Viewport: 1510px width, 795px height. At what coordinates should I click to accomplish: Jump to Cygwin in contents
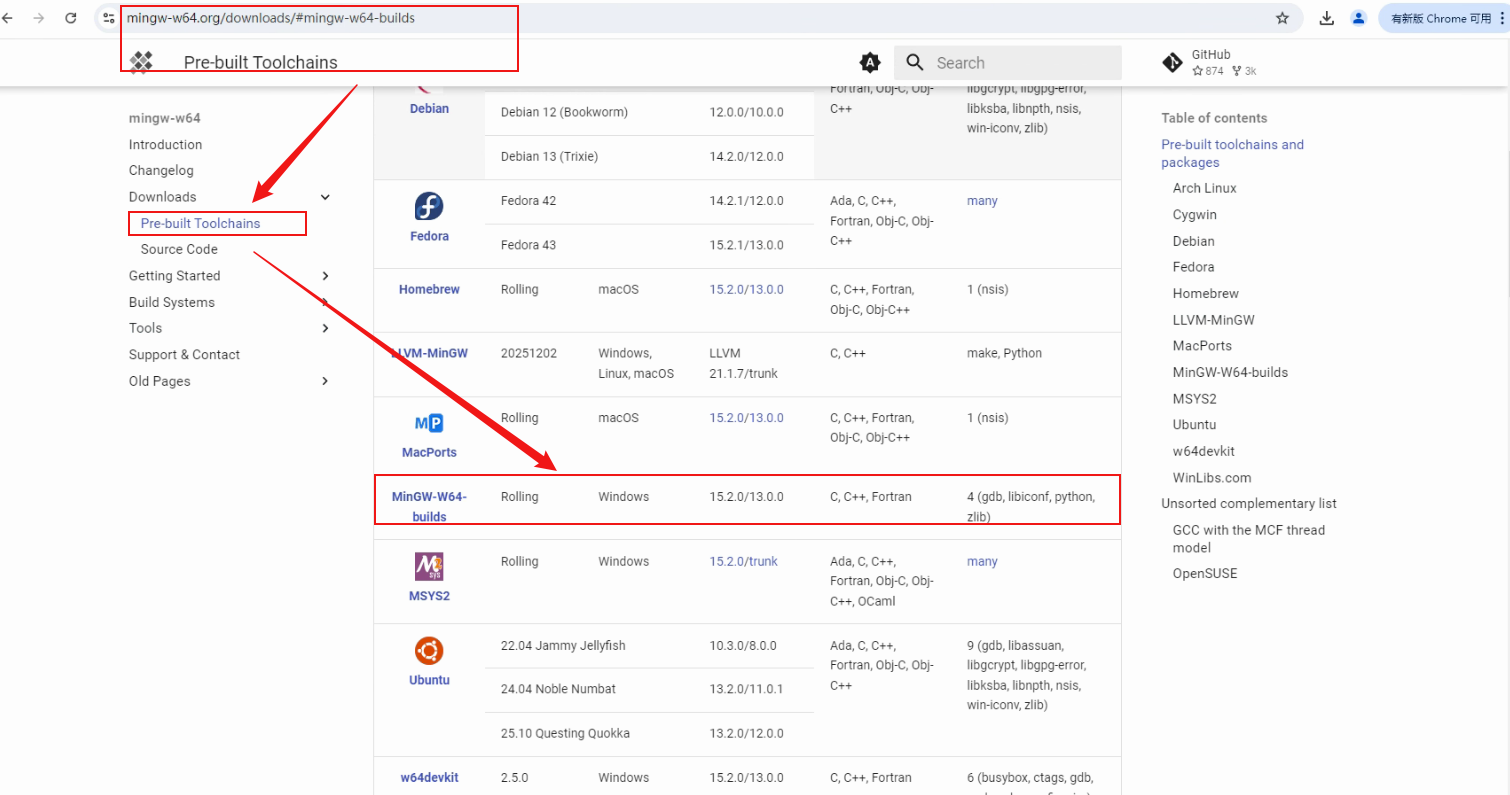(x=1194, y=215)
